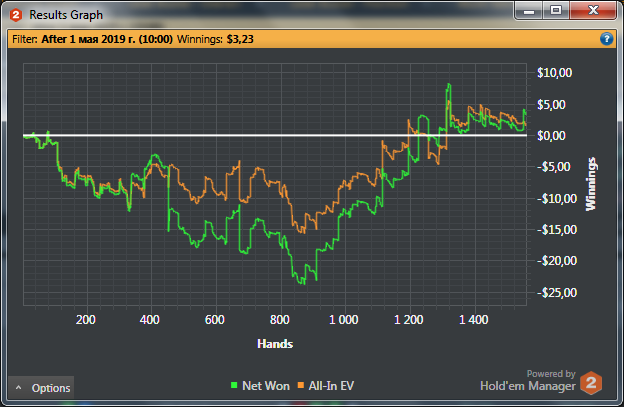This screenshot has width=624, height=407.
Task: Click the $10,00 y-axis label
Action: [554, 73]
